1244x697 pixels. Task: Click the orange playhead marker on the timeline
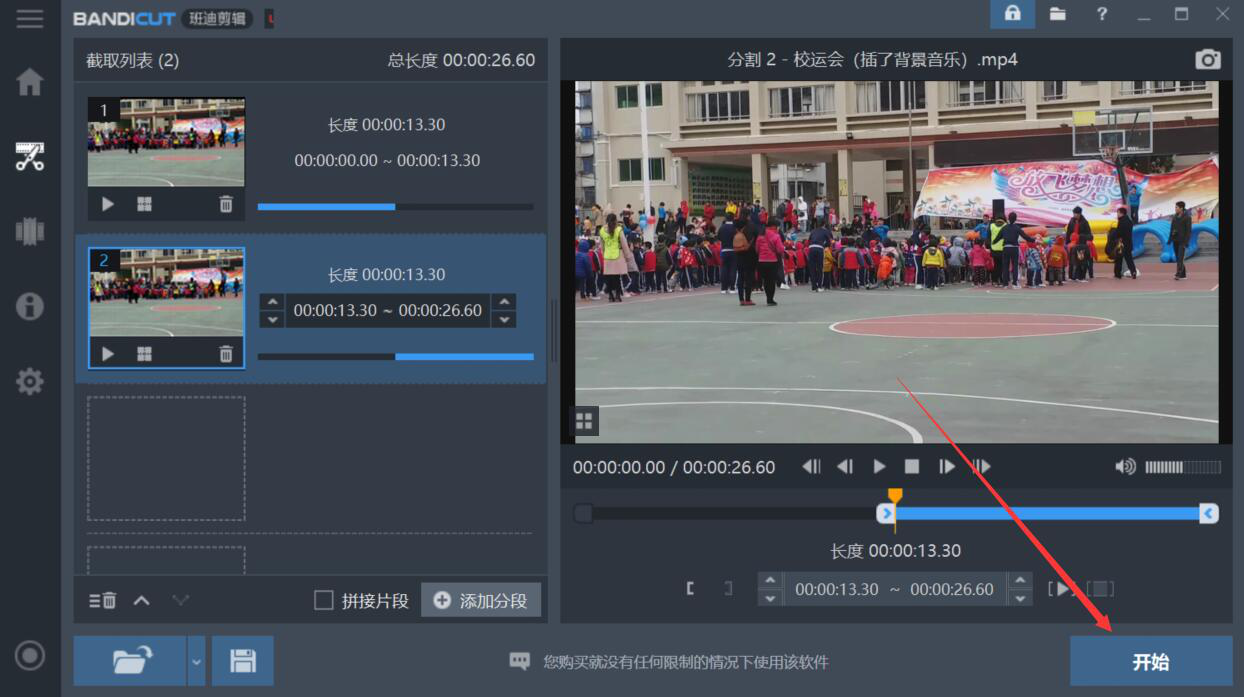click(x=895, y=497)
